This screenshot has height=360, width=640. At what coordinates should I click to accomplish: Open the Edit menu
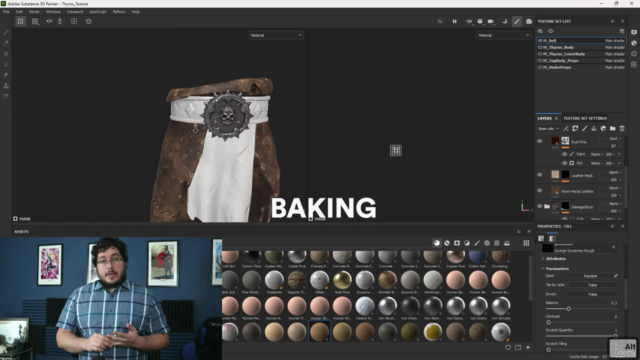pyautogui.click(x=19, y=12)
